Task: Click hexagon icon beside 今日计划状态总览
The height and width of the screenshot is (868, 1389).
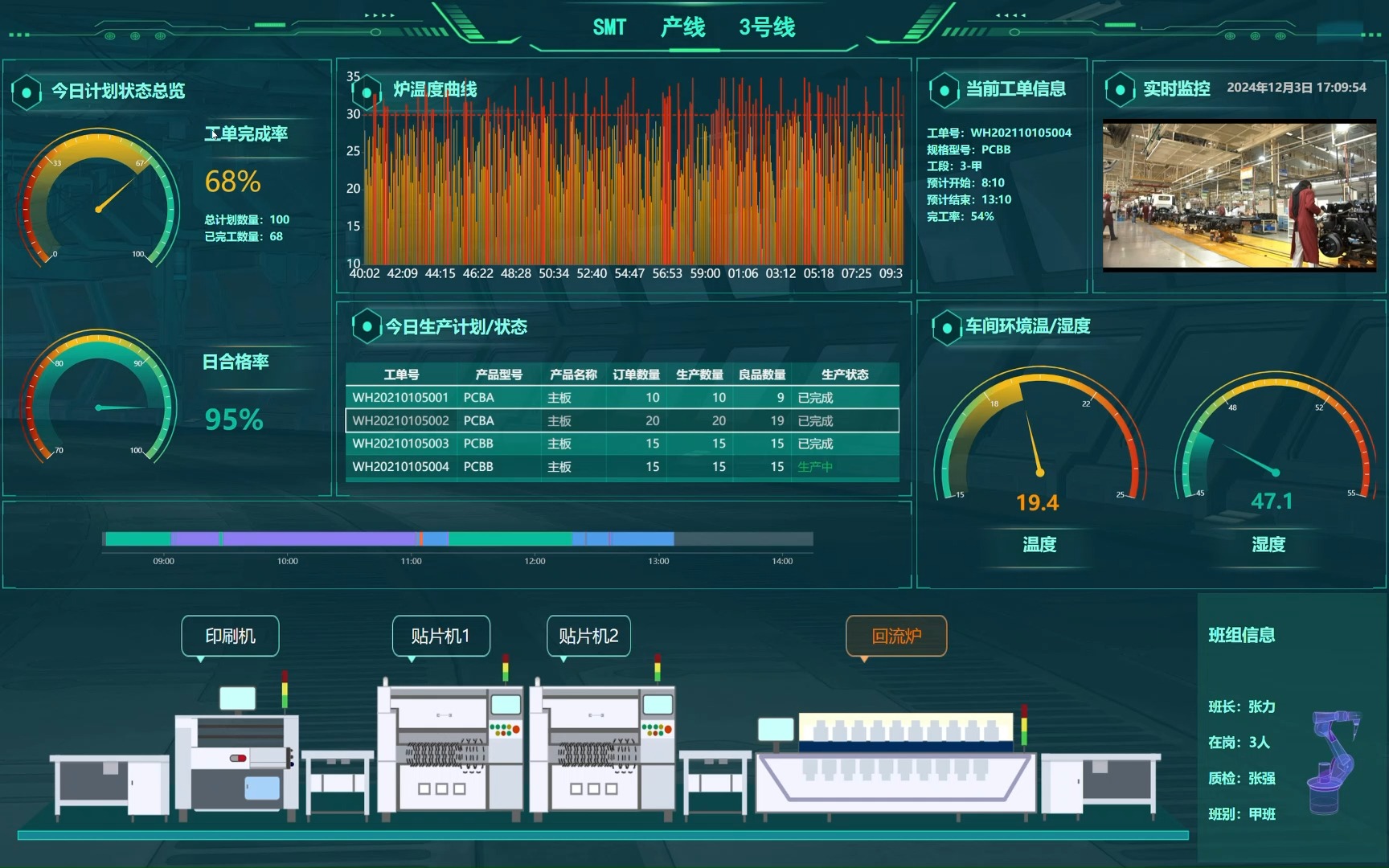Action: [27, 92]
